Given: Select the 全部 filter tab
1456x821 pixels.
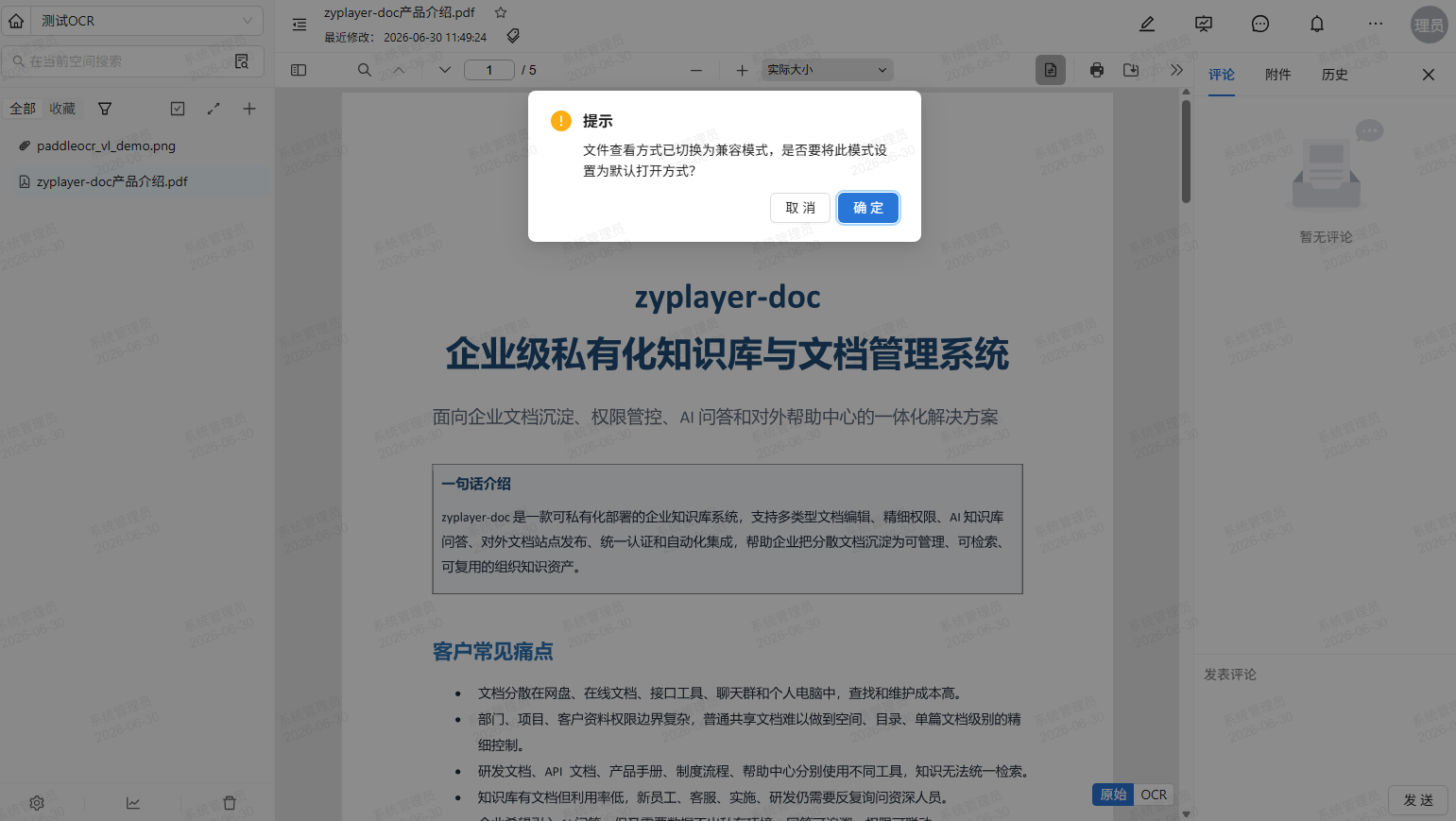Looking at the screenshot, I should pos(23,109).
